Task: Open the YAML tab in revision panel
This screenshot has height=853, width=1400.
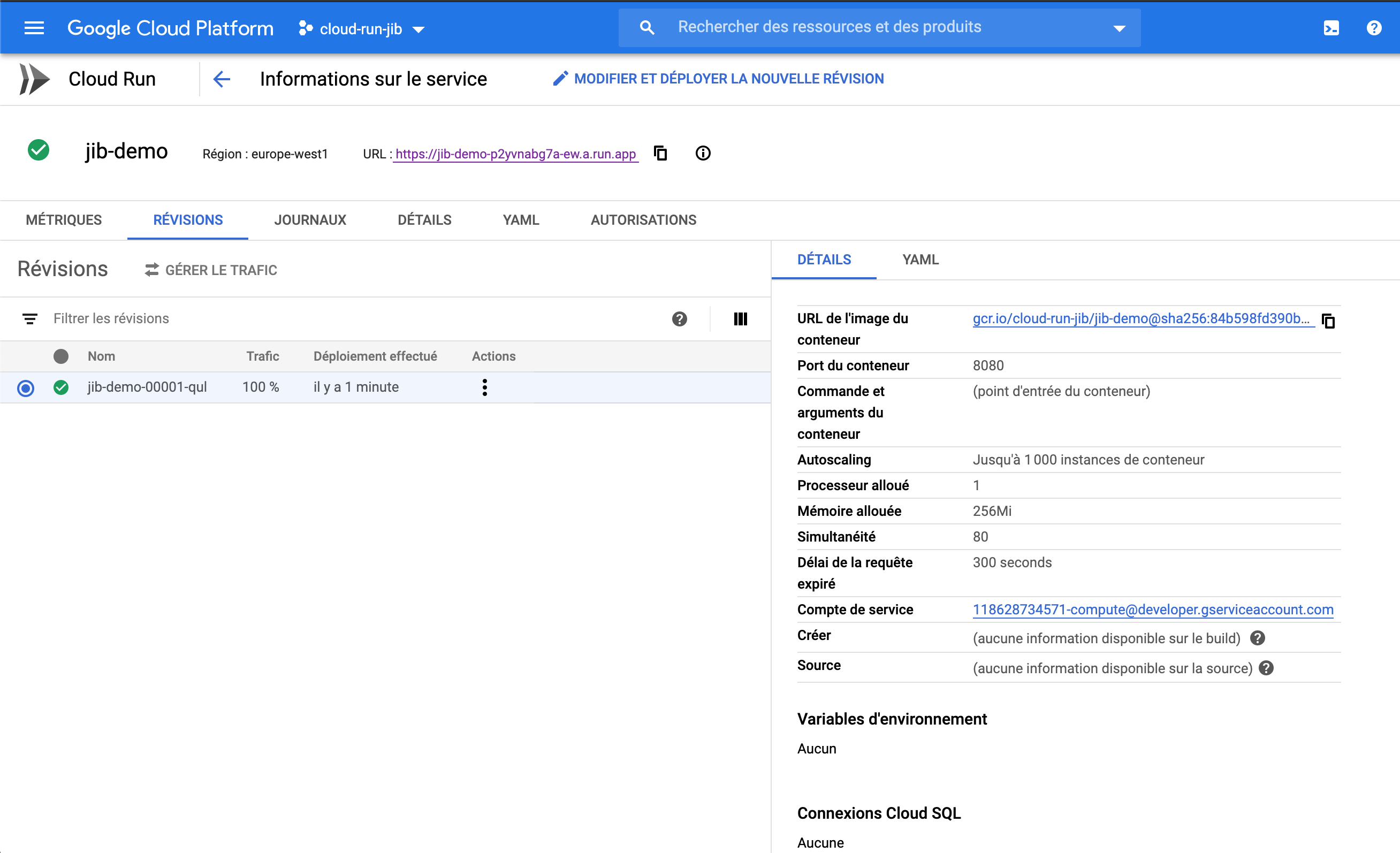Action: point(920,260)
